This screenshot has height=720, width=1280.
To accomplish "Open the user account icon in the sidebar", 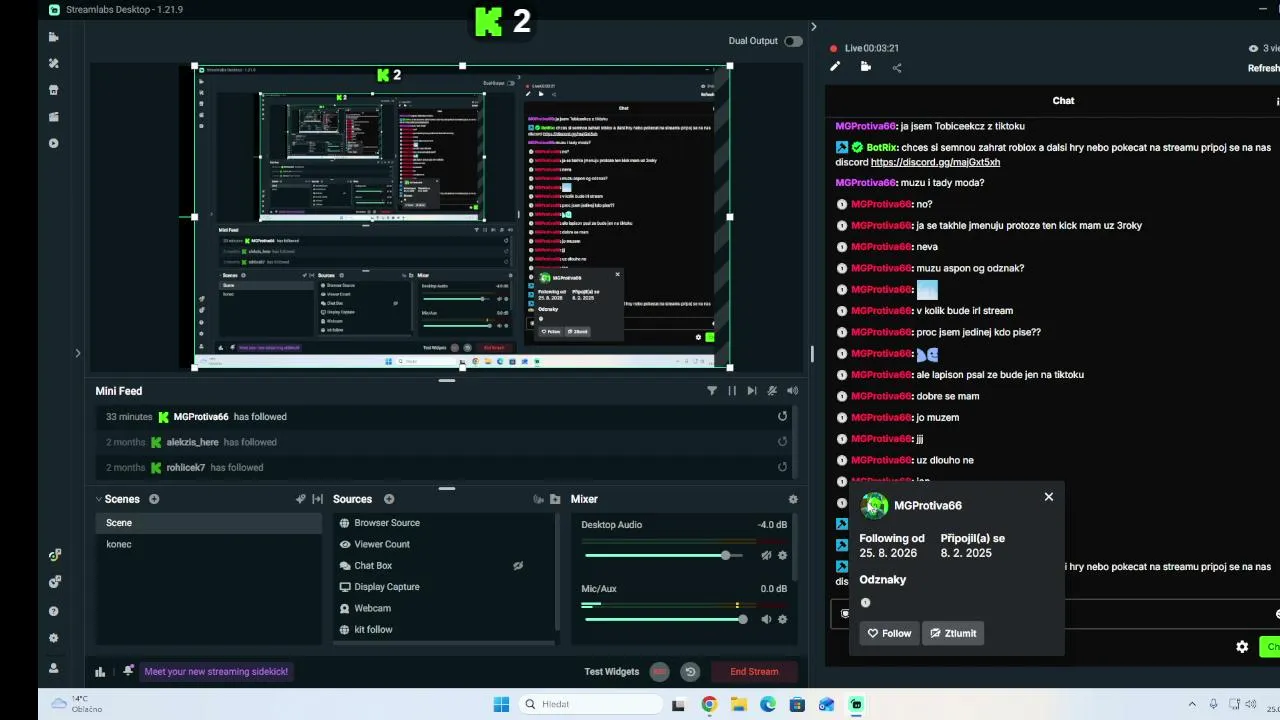I will (x=54, y=668).
